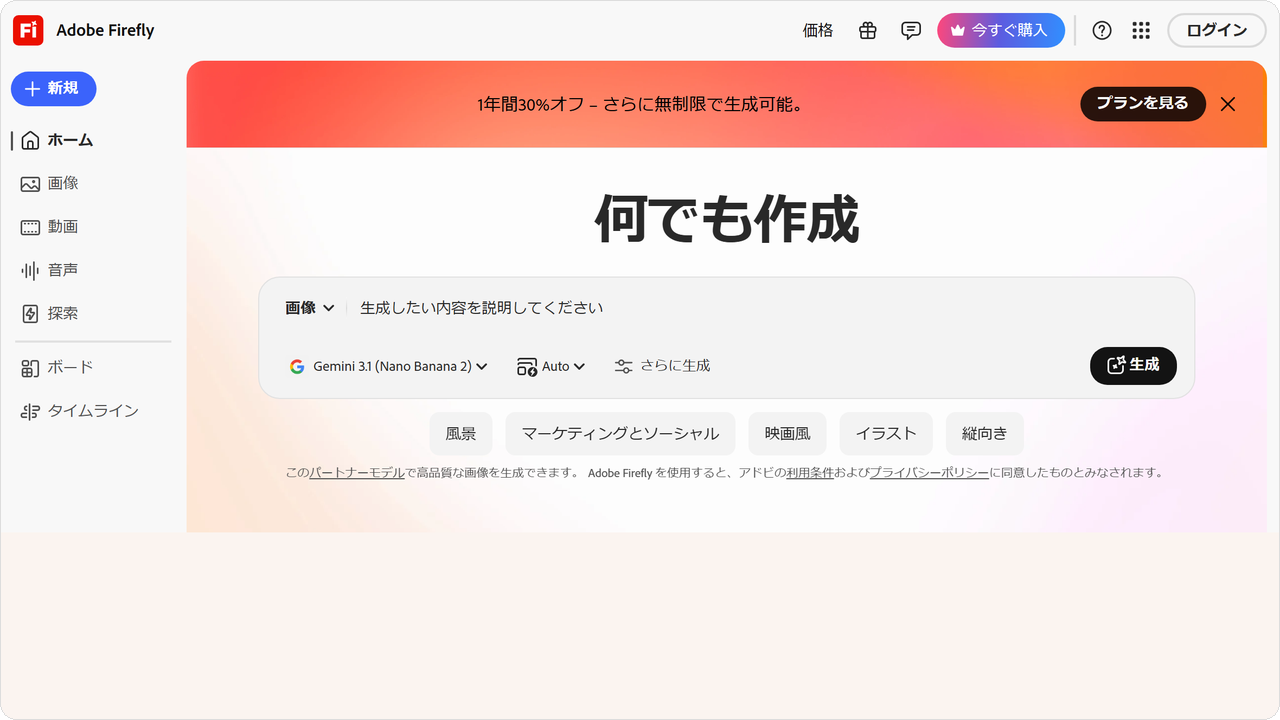
Task: Open the help question mark icon
Action: coord(1102,31)
